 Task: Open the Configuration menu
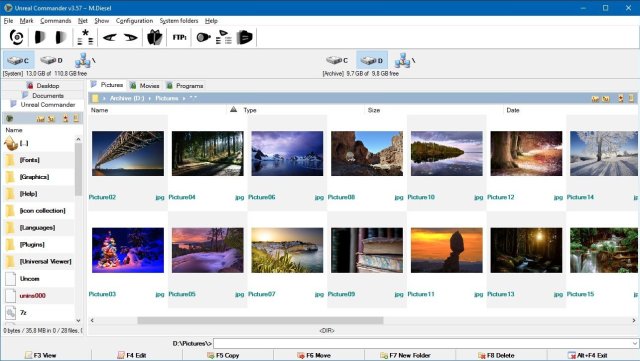coord(134,20)
